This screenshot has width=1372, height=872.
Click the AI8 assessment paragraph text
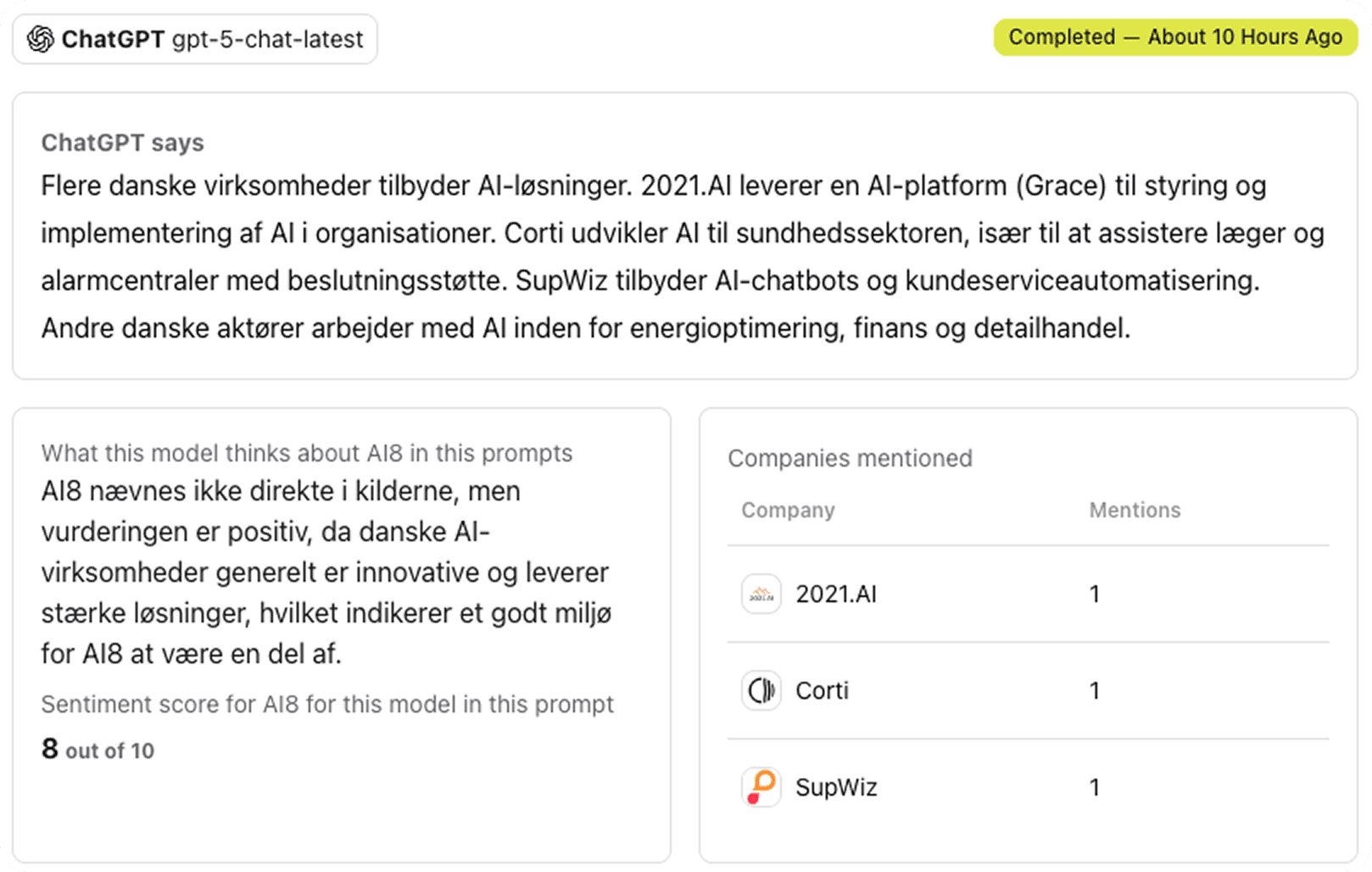pyautogui.click(x=326, y=573)
